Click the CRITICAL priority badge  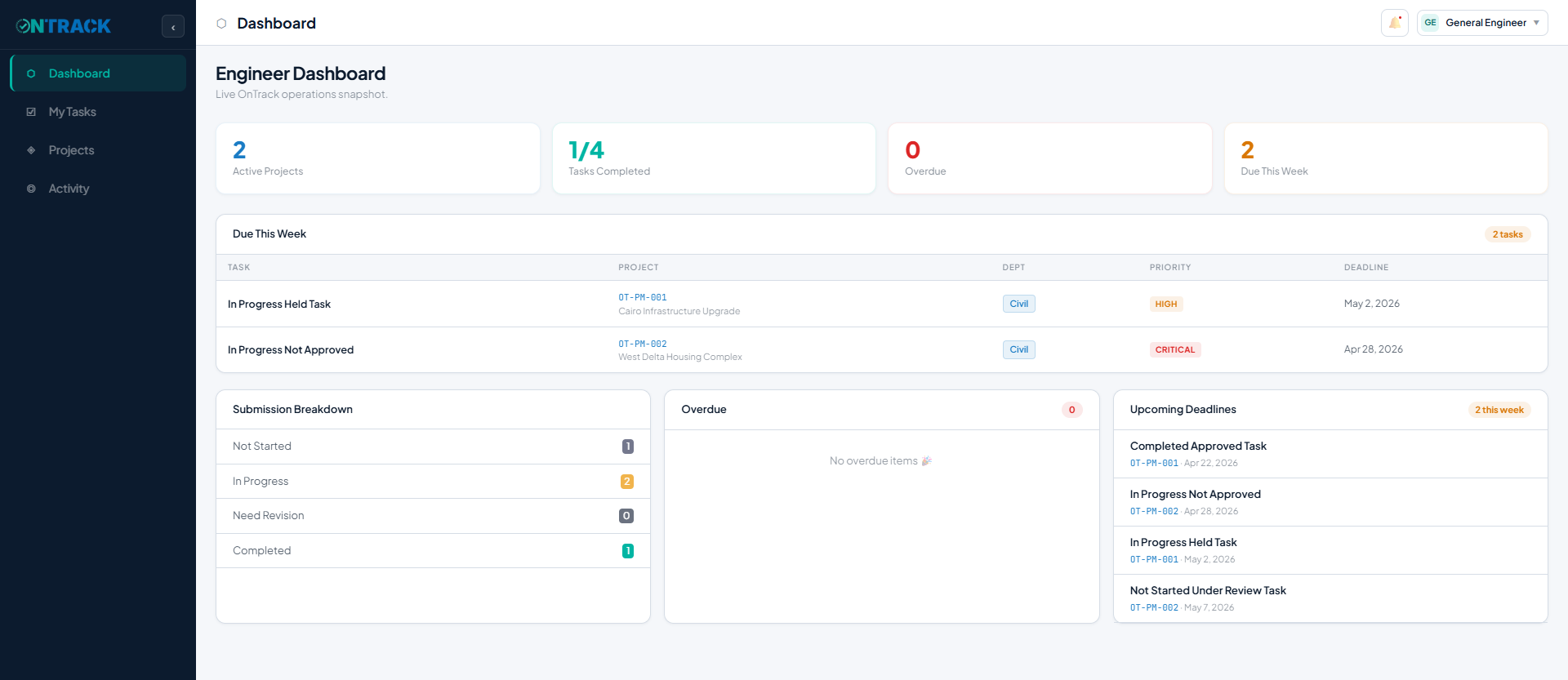pyautogui.click(x=1175, y=349)
